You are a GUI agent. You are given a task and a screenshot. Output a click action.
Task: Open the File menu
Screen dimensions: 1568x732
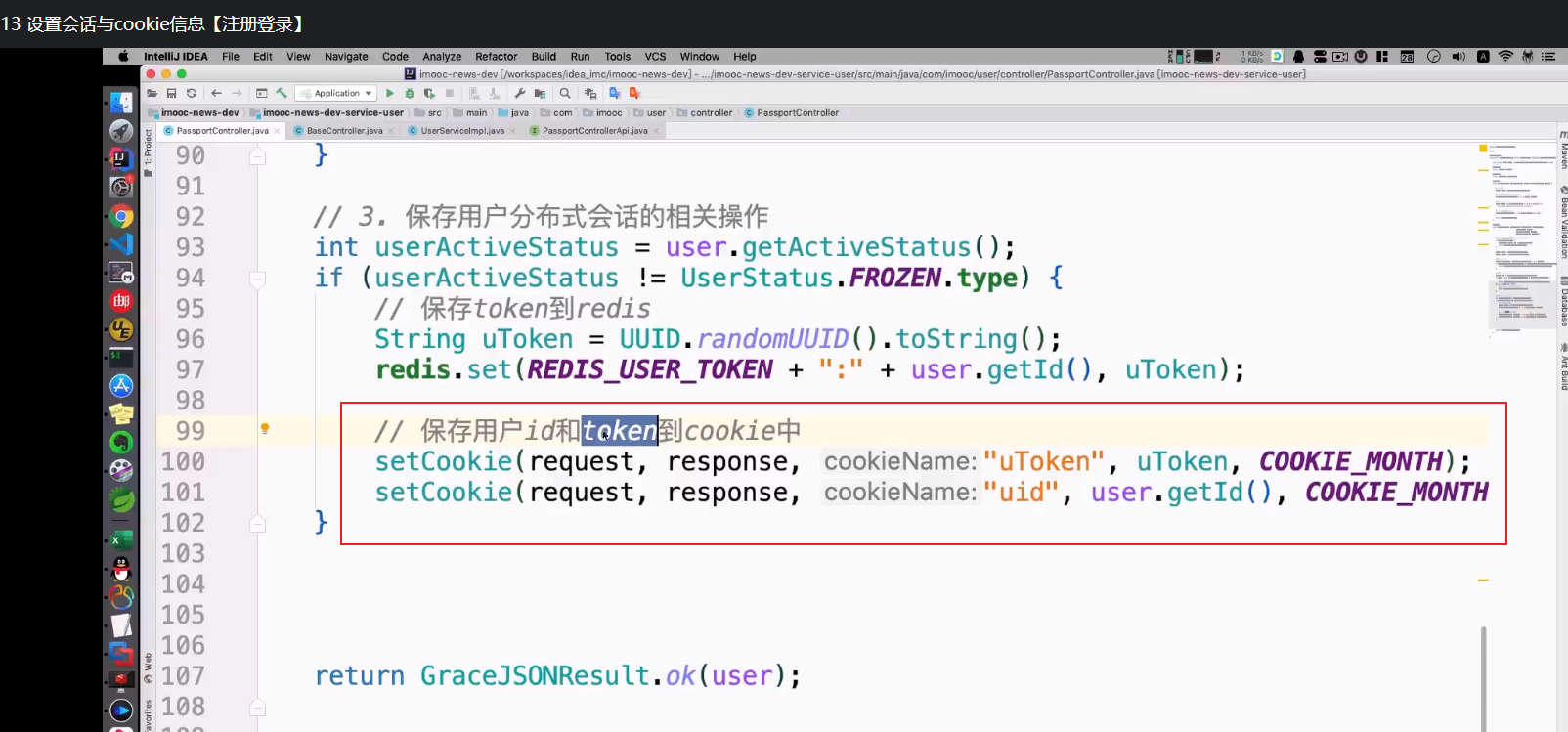(231, 57)
